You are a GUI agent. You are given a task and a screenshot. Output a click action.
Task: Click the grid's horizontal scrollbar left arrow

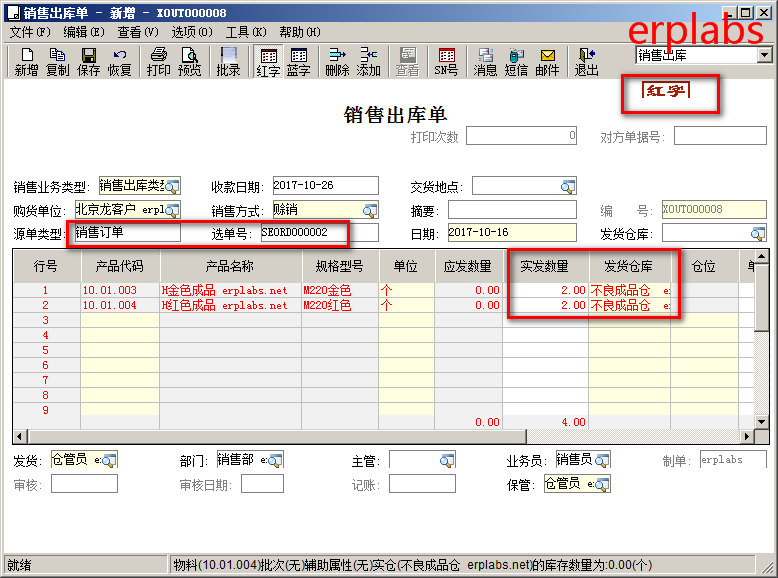pos(20,437)
